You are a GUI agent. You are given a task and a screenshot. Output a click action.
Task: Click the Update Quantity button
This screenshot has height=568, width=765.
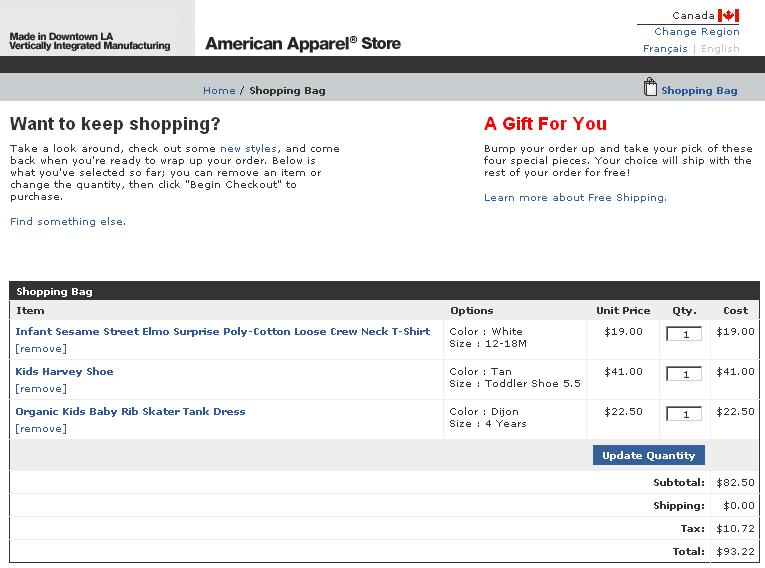coord(649,455)
